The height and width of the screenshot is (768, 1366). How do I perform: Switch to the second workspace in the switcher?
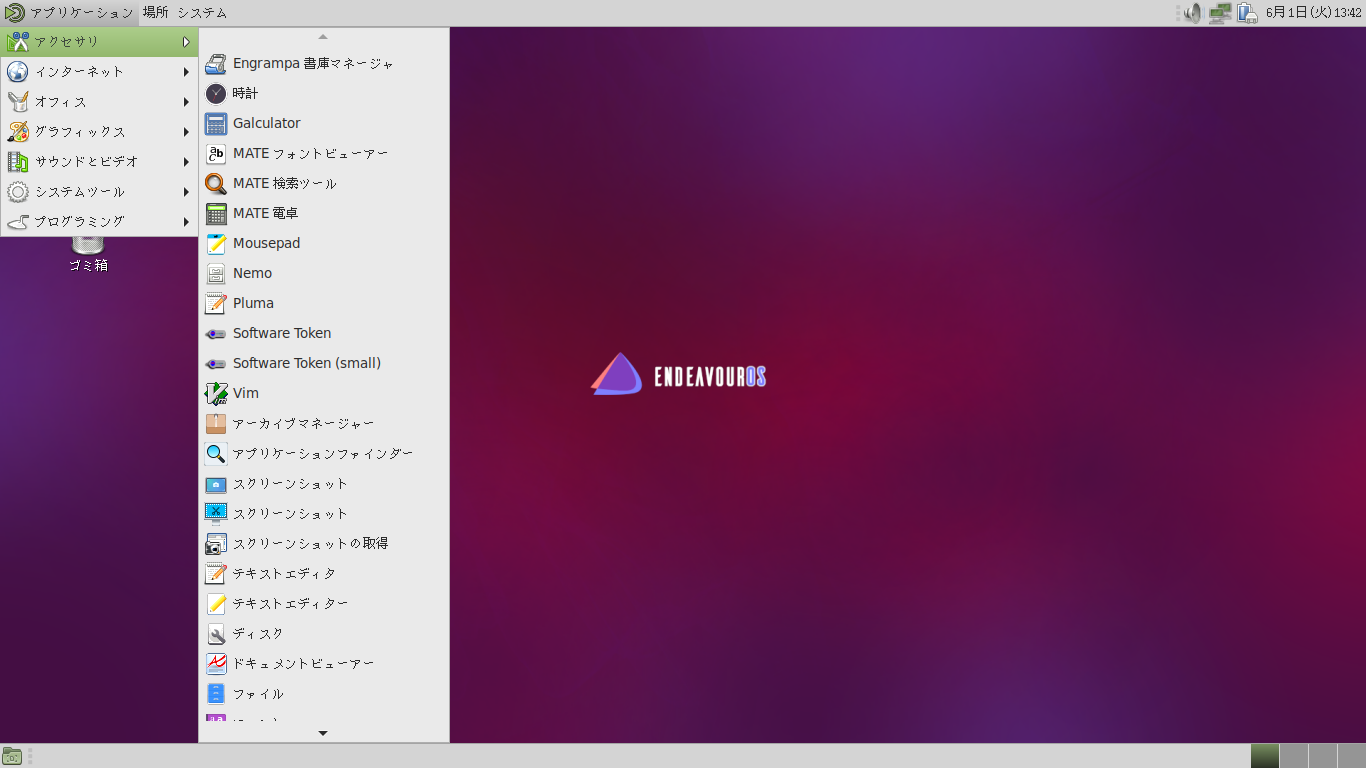(x=1294, y=756)
